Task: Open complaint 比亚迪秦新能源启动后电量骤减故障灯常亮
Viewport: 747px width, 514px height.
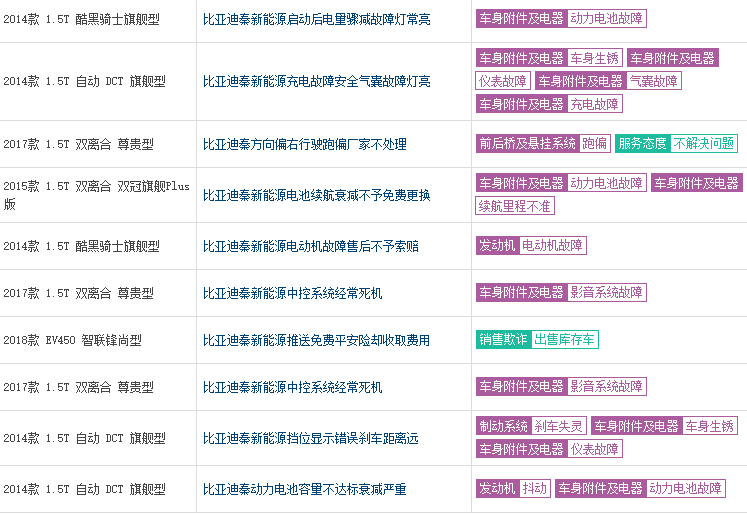Action: [x=316, y=19]
